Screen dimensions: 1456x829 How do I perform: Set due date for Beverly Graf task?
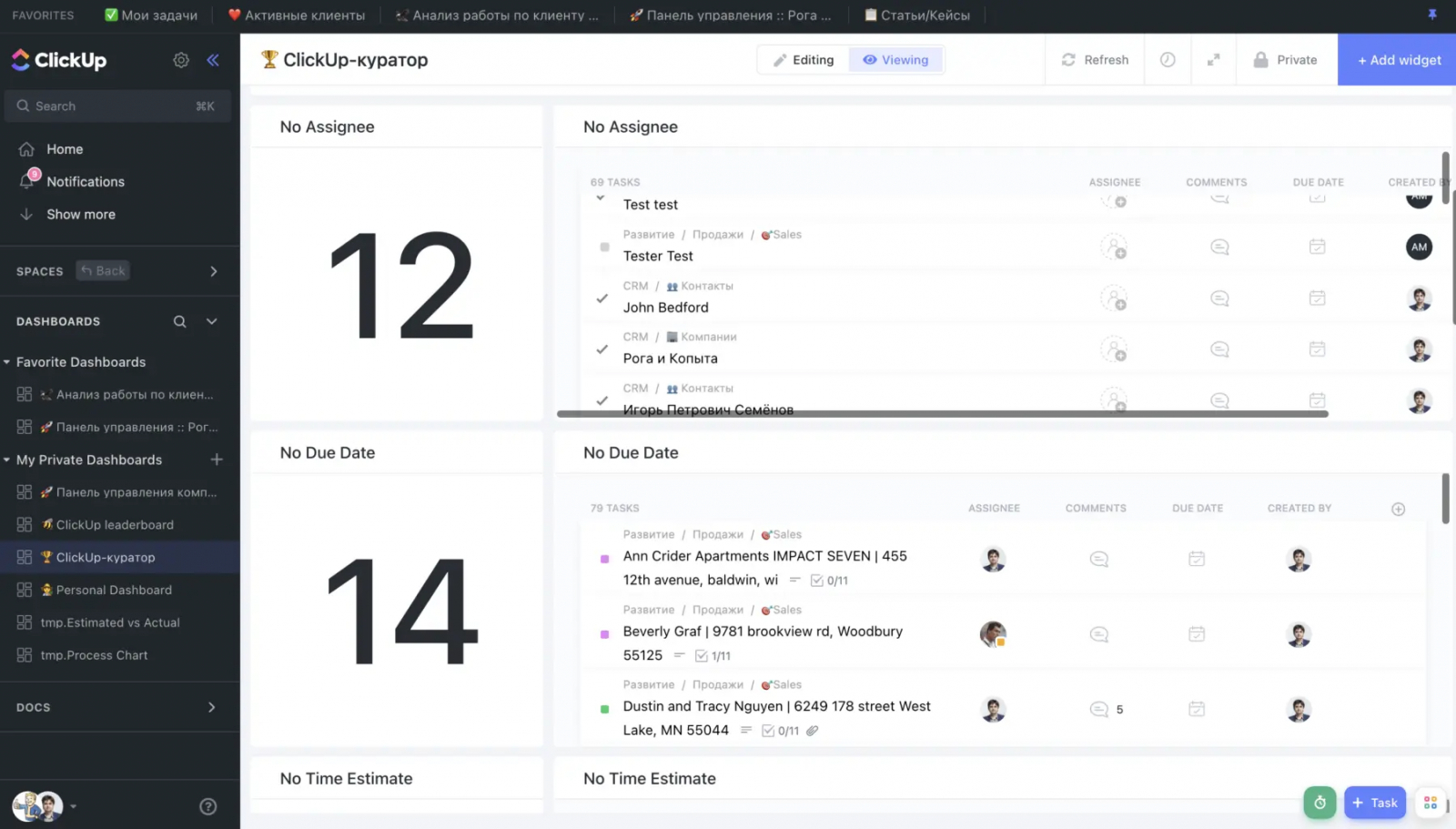1197,634
